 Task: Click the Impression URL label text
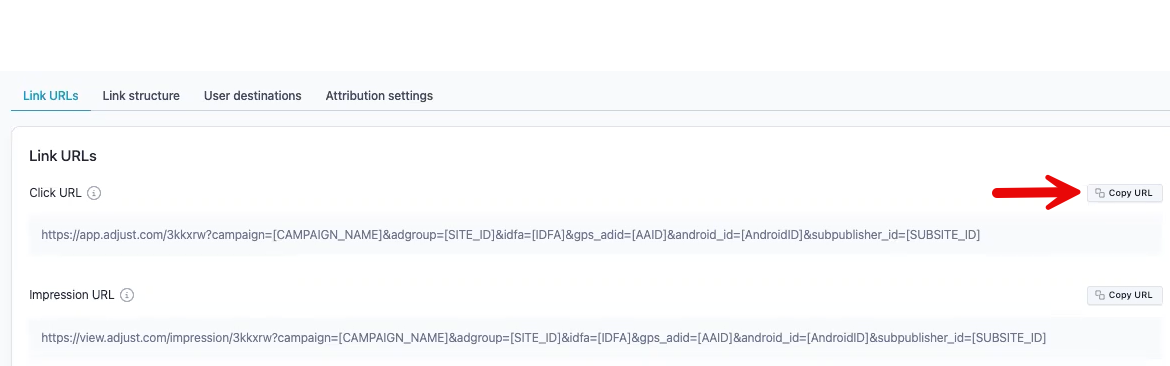click(72, 295)
